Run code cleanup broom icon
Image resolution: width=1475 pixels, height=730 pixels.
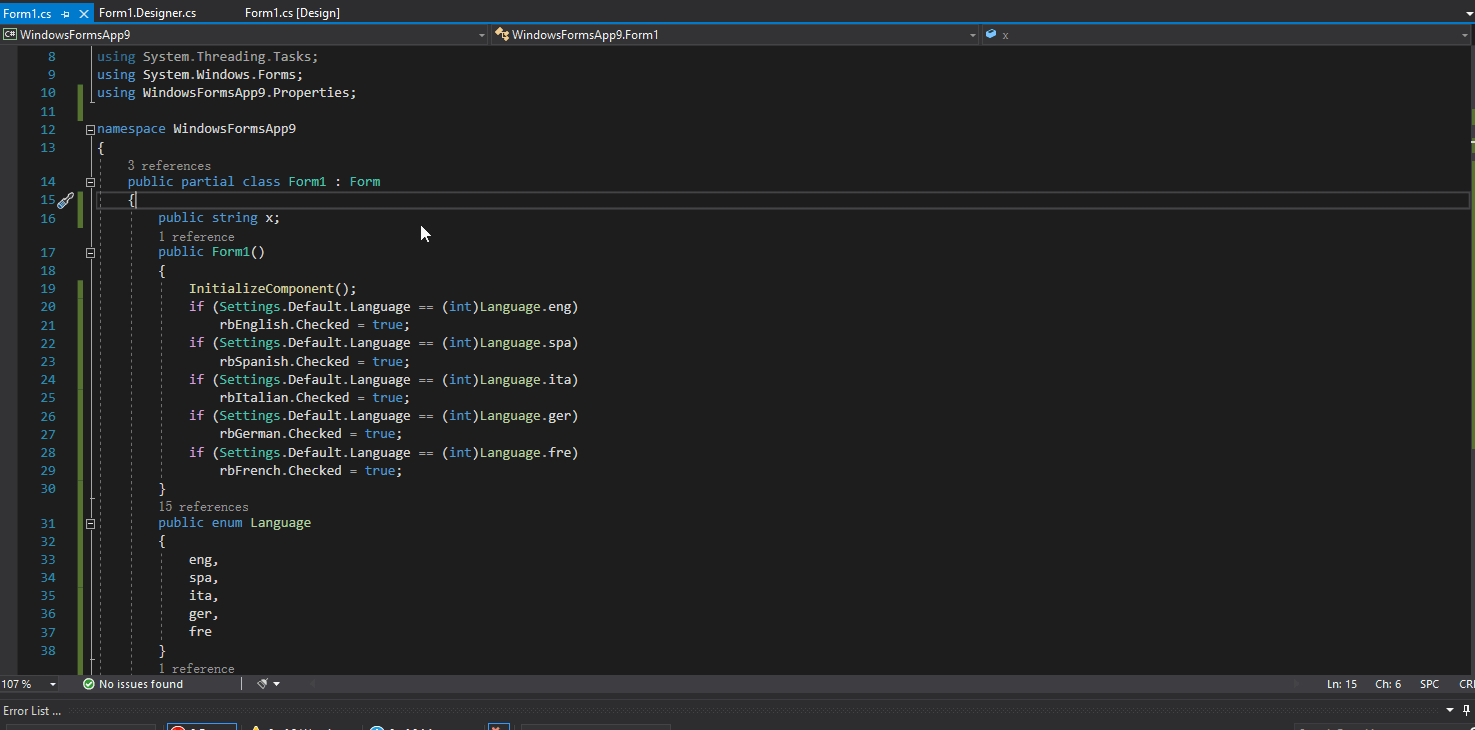pyautogui.click(x=262, y=684)
